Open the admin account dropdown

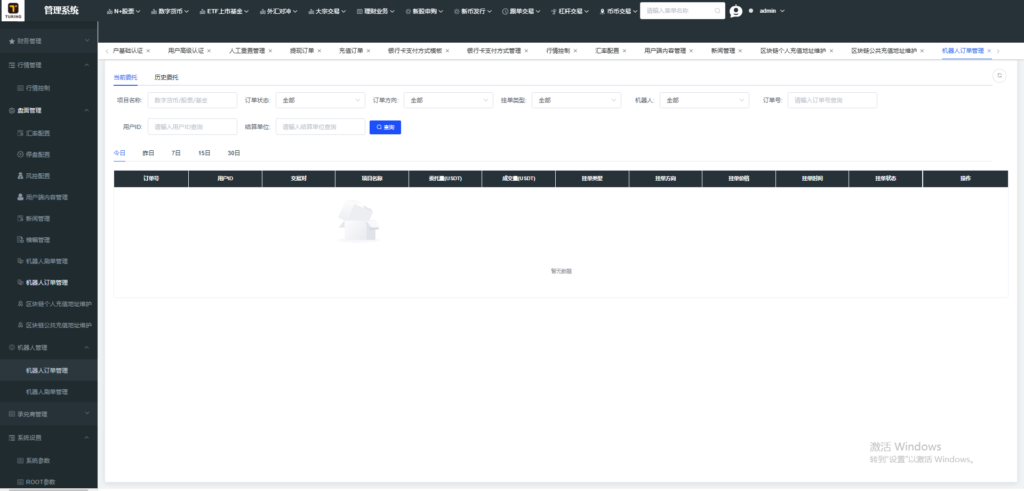pos(771,11)
